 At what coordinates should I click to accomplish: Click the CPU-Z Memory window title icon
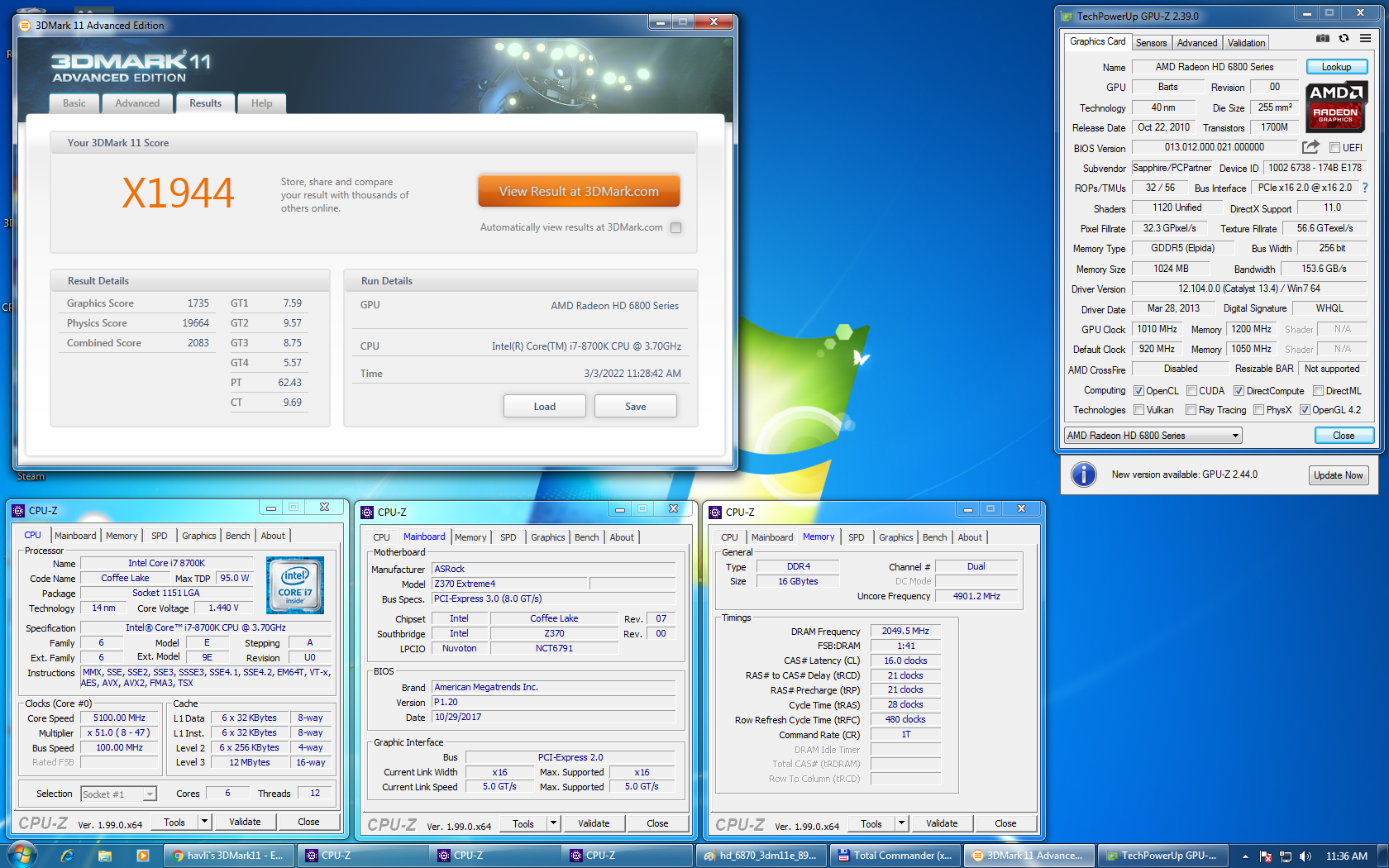click(x=715, y=513)
